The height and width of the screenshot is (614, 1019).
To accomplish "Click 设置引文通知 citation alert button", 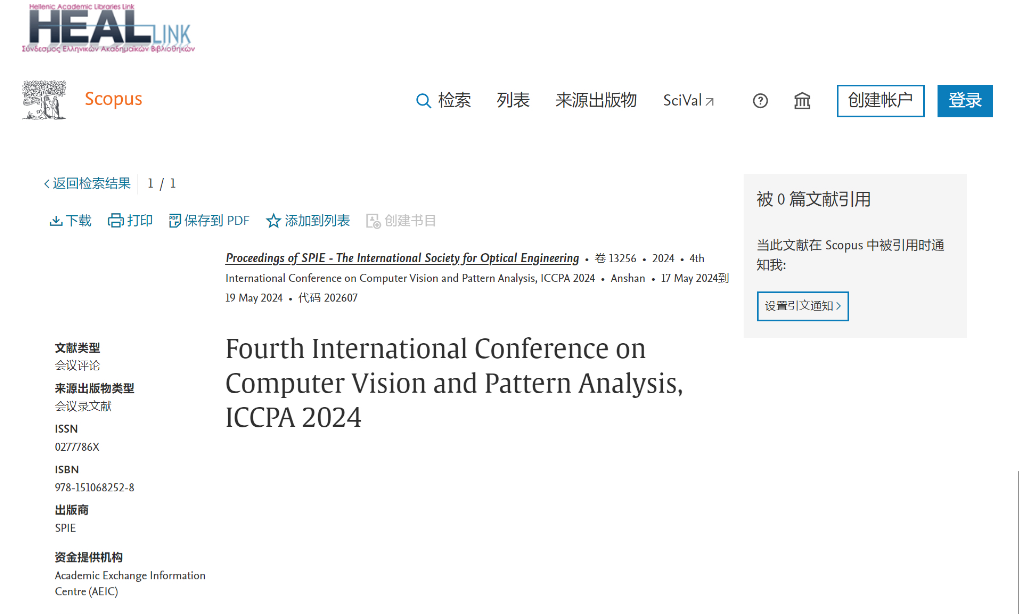I will (803, 306).
